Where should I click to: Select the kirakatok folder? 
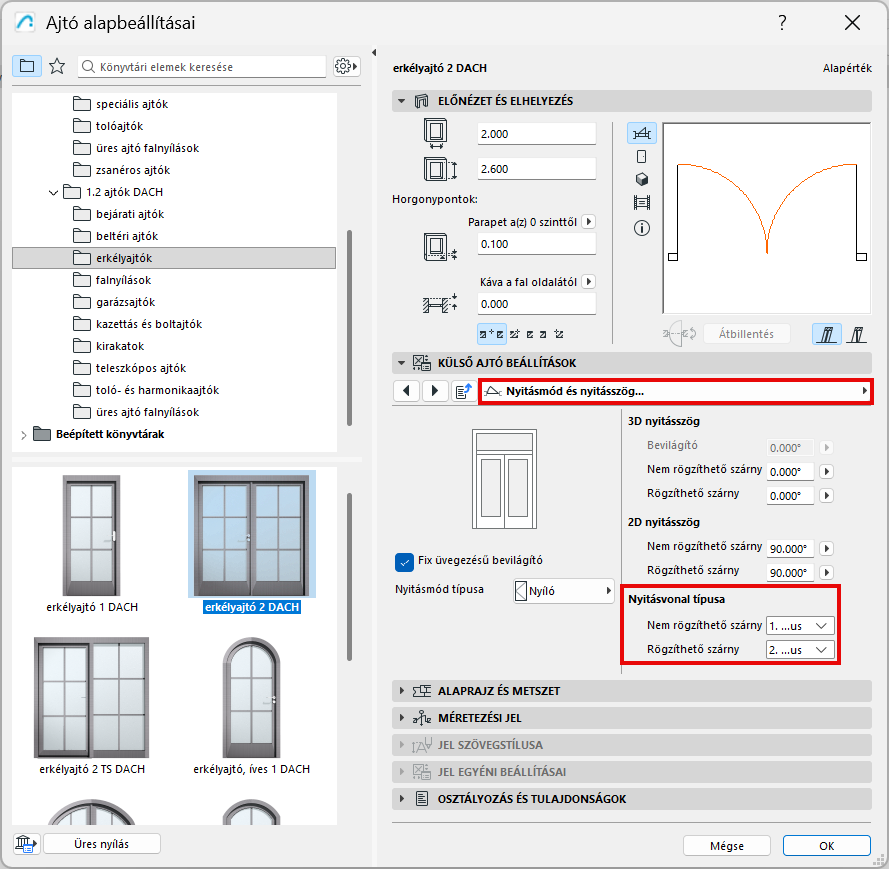(x=120, y=346)
